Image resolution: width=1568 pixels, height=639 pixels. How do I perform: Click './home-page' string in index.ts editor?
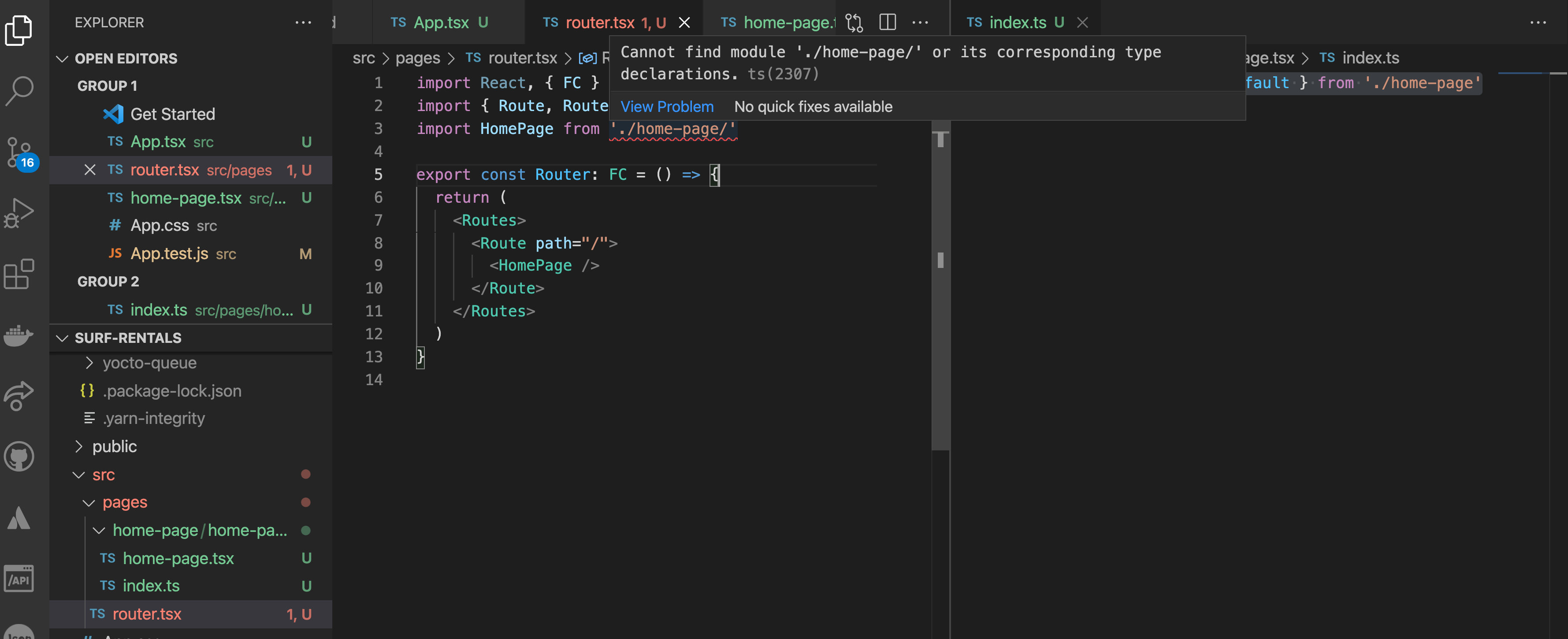(x=1422, y=83)
